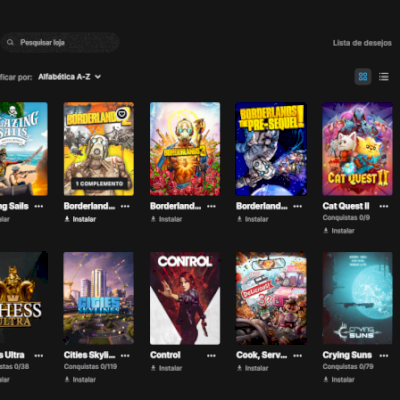Image resolution: width=400 pixels, height=400 pixels.
Task: Open three-dot menu for Borderlands Pre-Sequel
Action: pyautogui.click(x=297, y=206)
